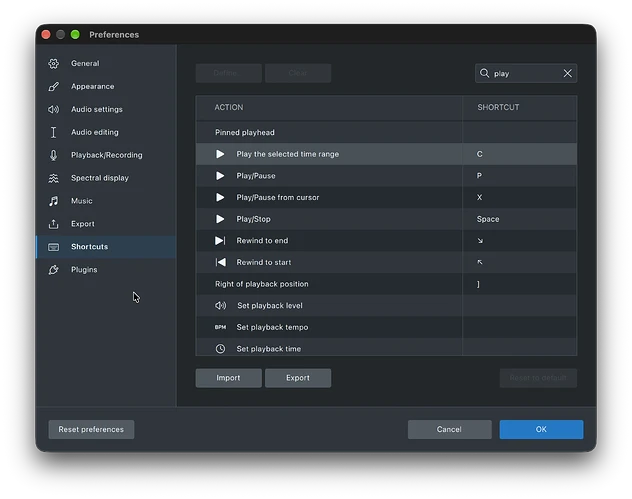Click the General gear icon
The image size is (632, 499).
(x=54, y=63)
